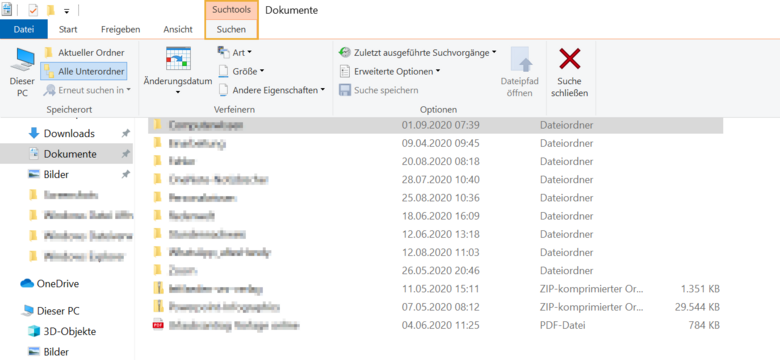Switch to the Ansicht ribbon tab
The width and height of the screenshot is (780, 360).
tap(178, 29)
